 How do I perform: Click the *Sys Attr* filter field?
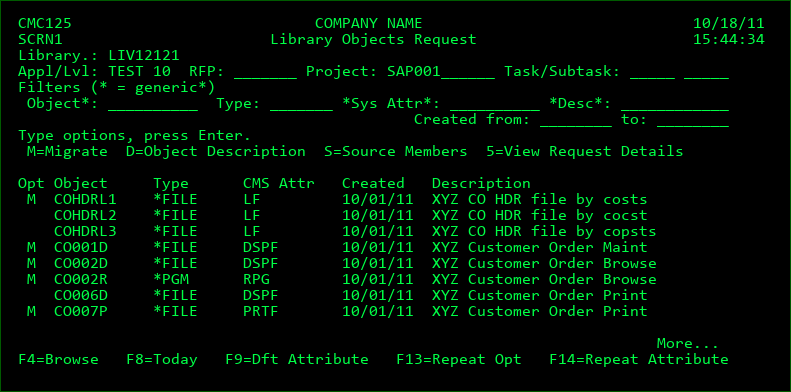(x=494, y=104)
